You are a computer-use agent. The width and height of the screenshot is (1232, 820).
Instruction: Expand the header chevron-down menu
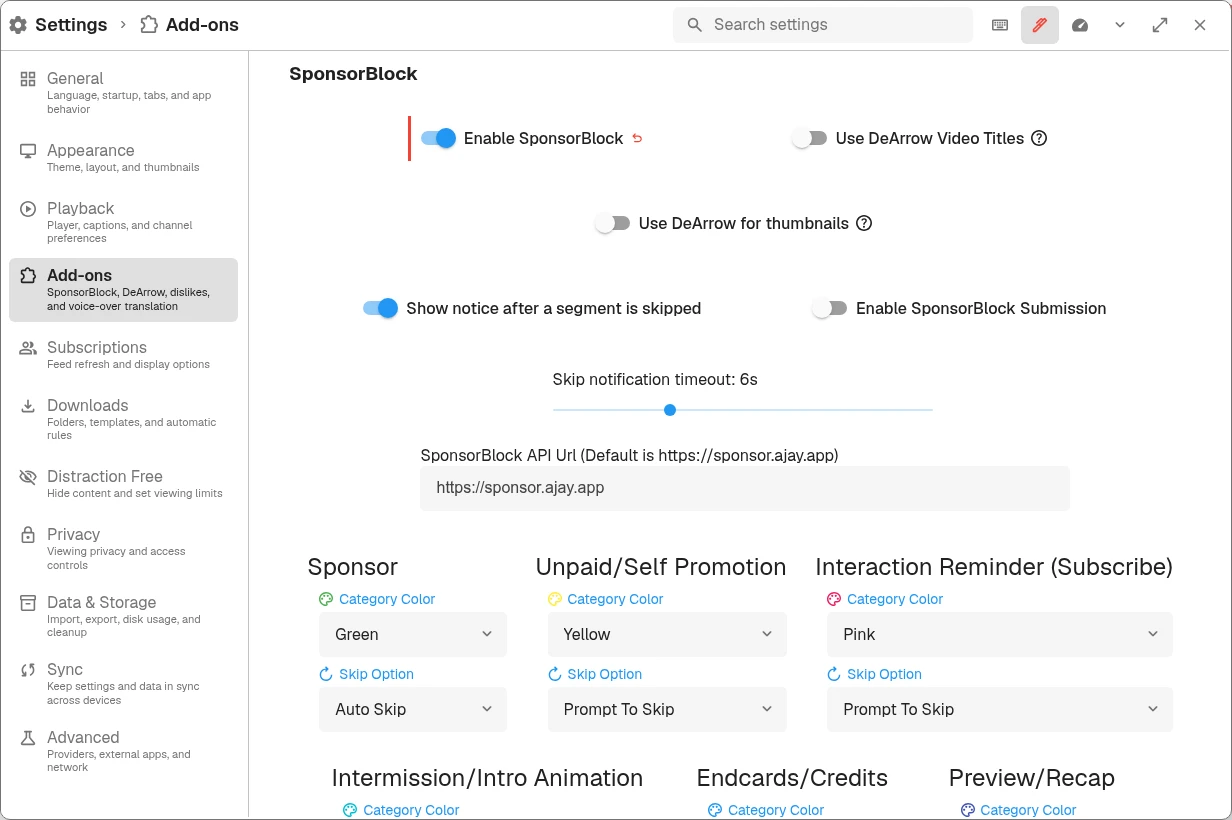coord(1120,25)
